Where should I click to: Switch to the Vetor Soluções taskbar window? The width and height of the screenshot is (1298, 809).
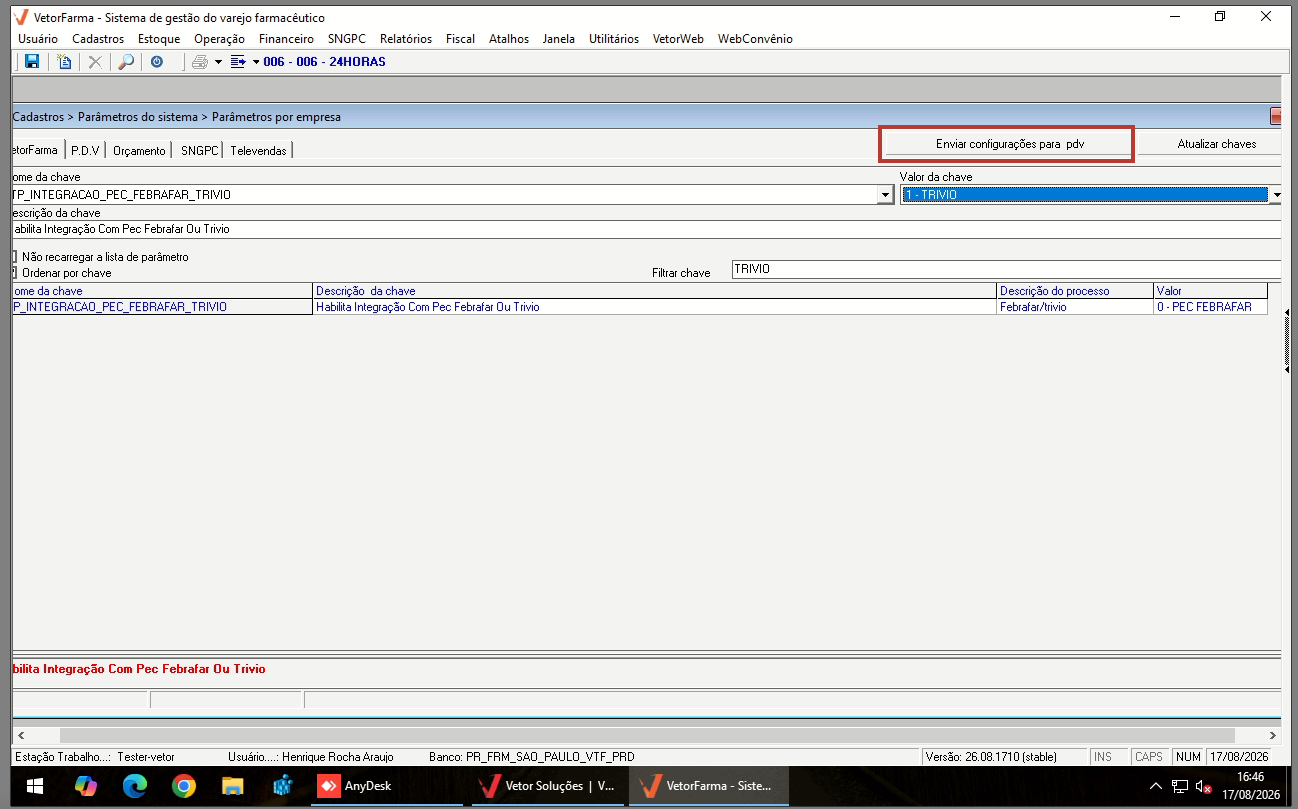click(548, 787)
